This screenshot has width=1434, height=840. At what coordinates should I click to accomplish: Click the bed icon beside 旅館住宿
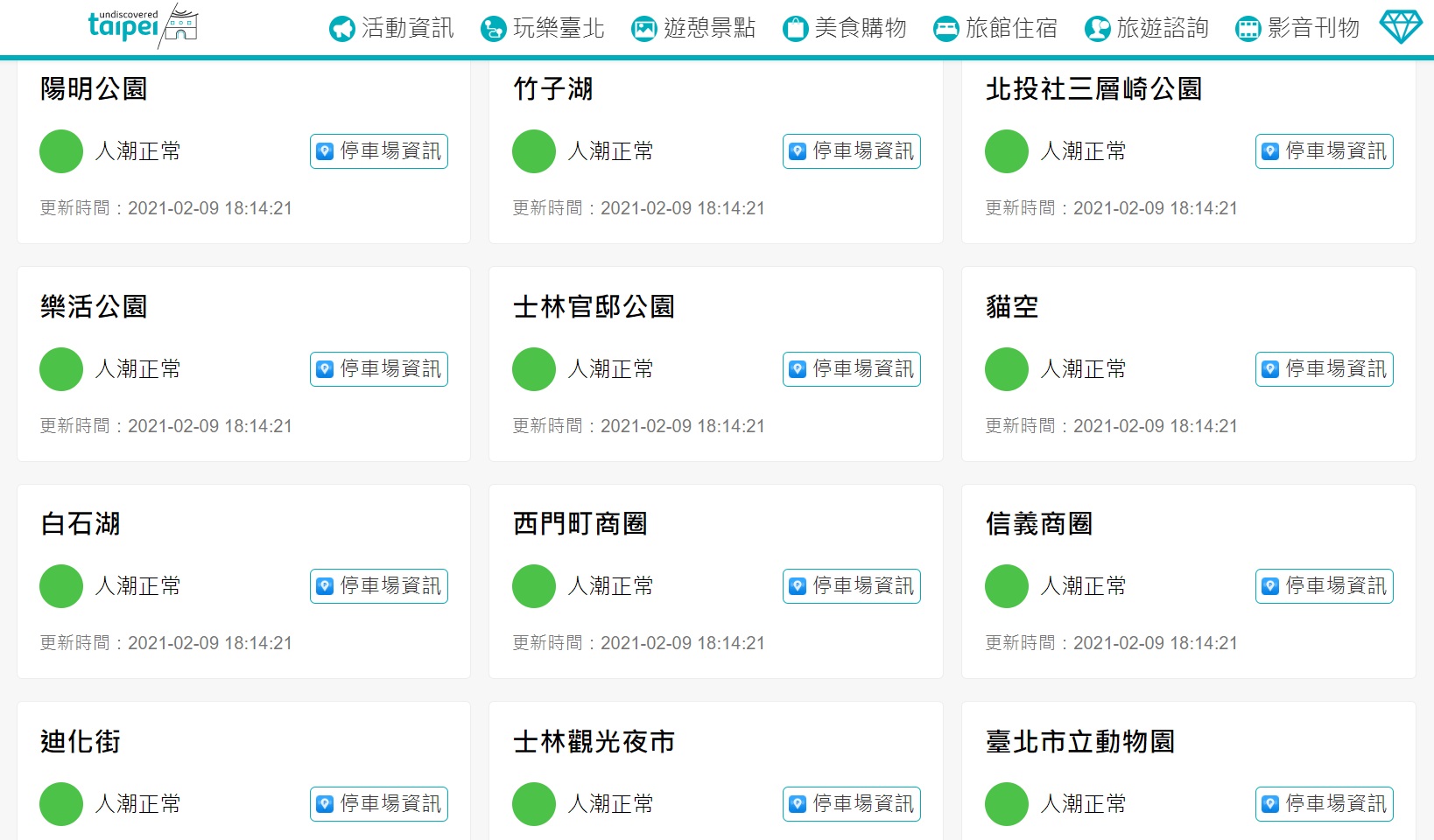pos(945,29)
